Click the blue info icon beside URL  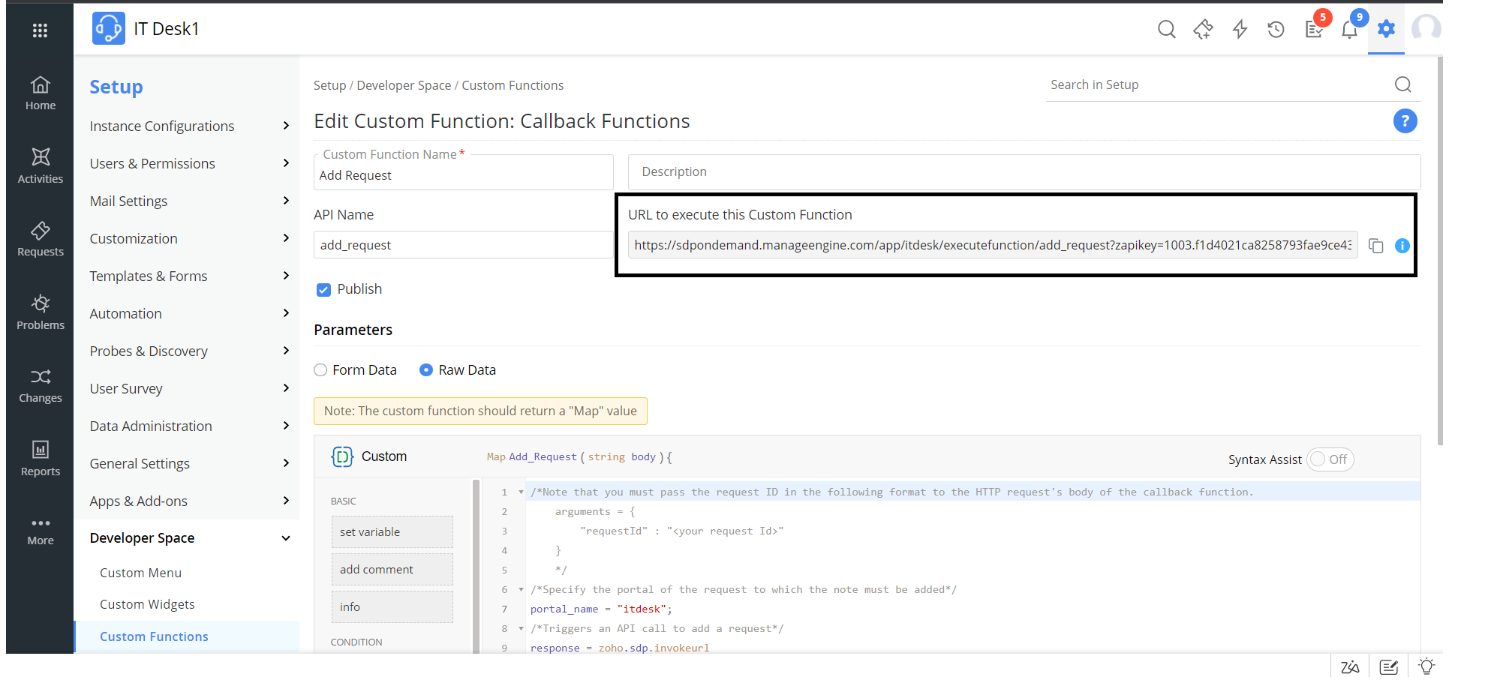coord(1402,246)
